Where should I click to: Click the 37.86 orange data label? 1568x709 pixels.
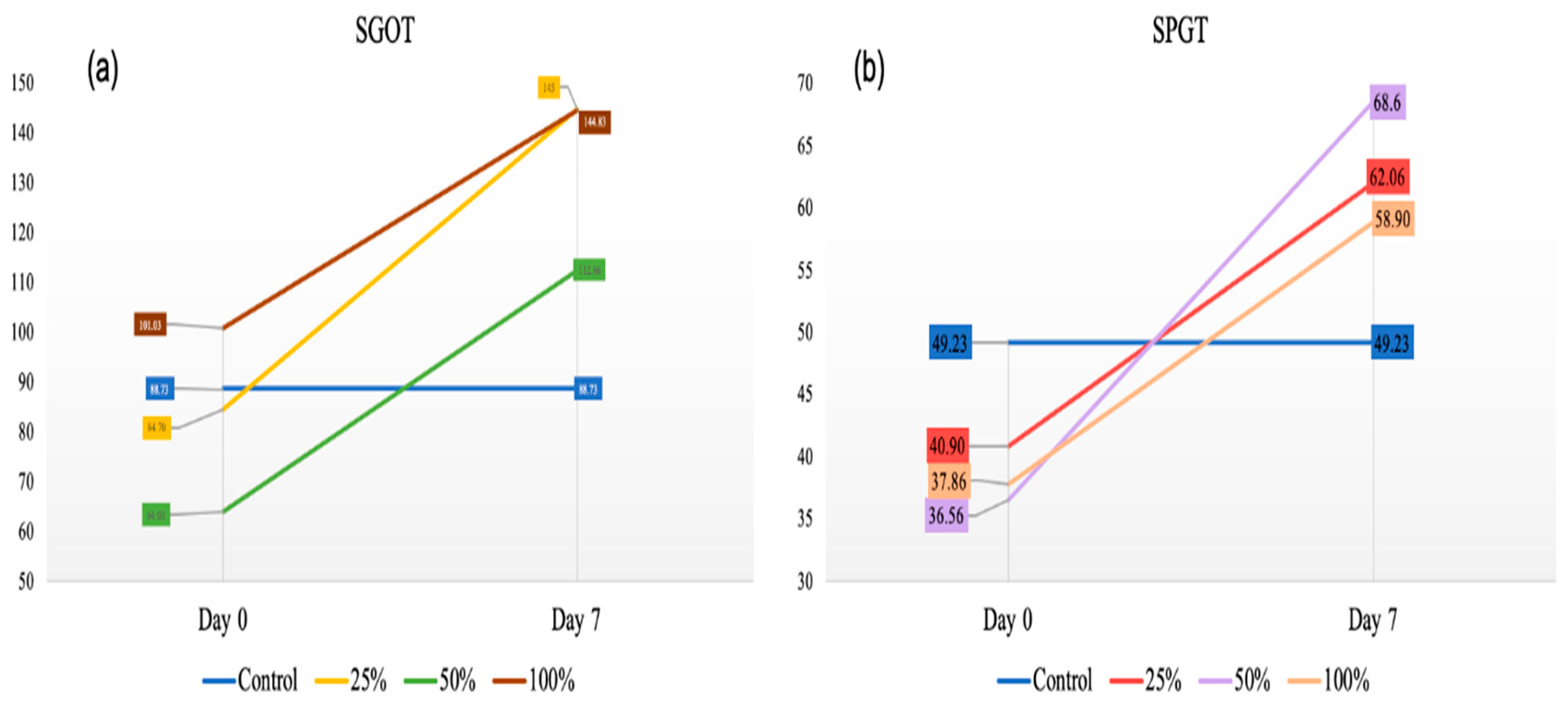click(948, 481)
